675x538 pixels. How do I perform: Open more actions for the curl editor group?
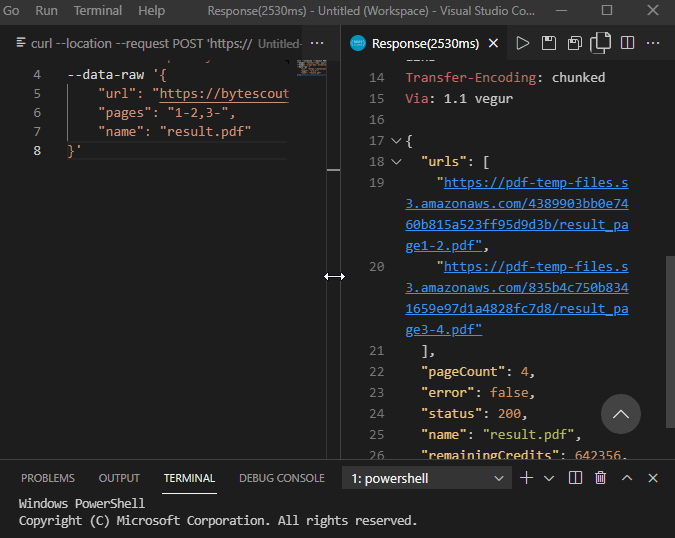(317, 43)
